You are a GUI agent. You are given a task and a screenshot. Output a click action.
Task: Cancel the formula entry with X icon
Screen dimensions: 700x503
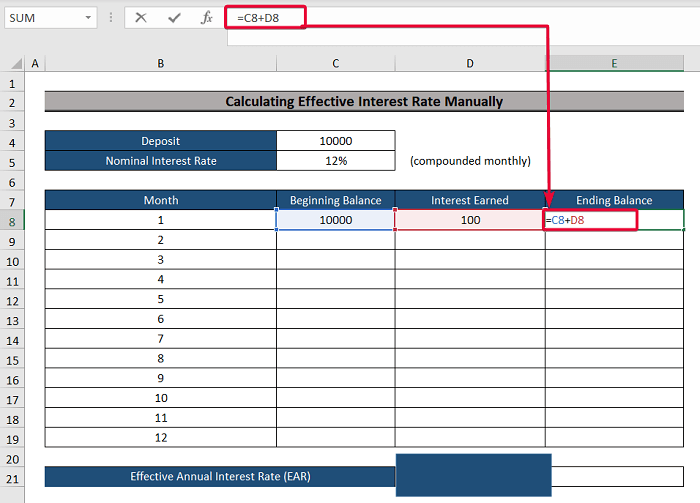[141, 18]
